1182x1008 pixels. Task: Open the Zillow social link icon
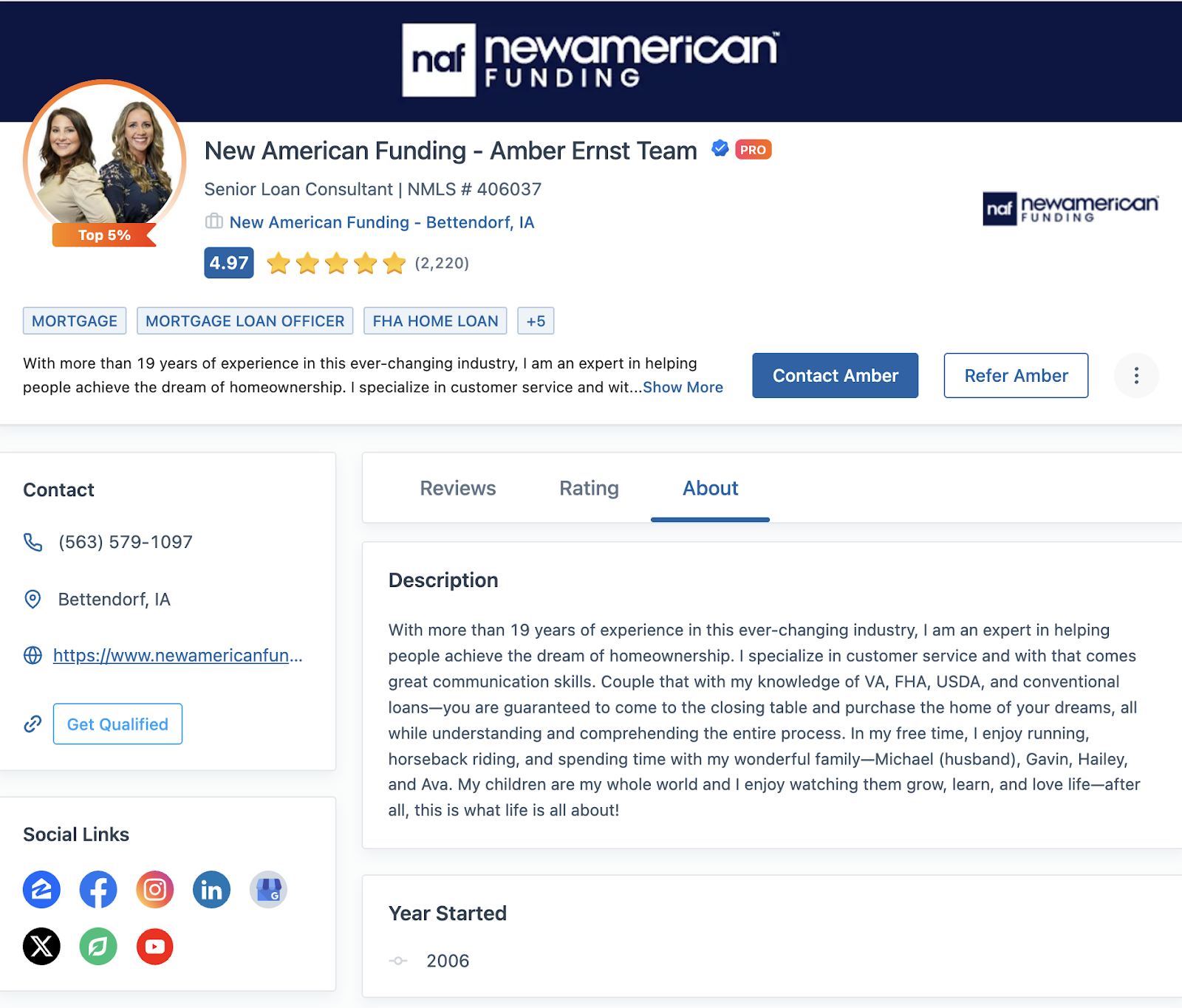[x=41, y=889]
